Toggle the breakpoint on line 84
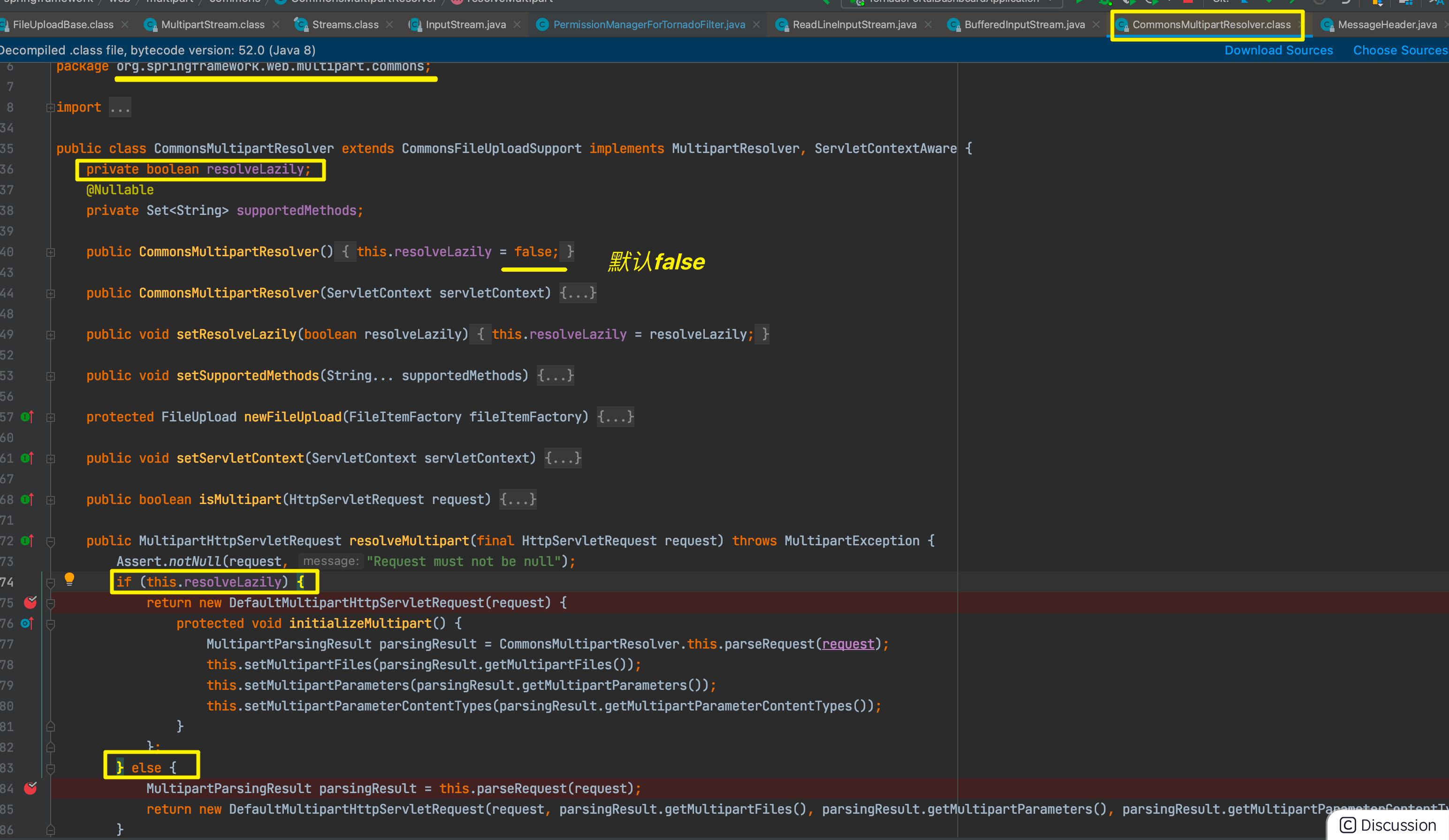The height and width of the screenshot is (840, 1449). point(31,788)
